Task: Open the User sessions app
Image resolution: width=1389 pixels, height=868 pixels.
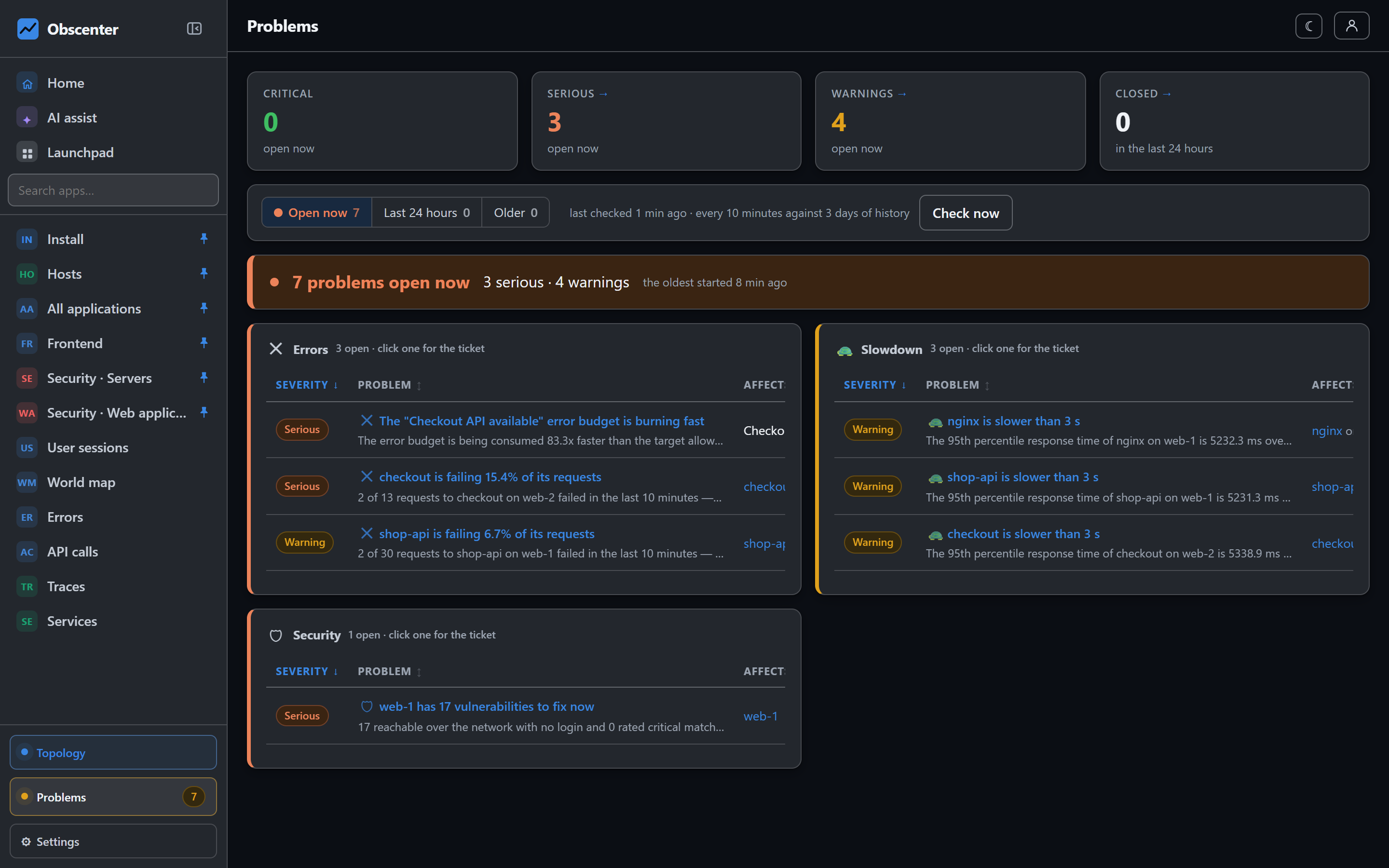Action: (x=113, y=448)
